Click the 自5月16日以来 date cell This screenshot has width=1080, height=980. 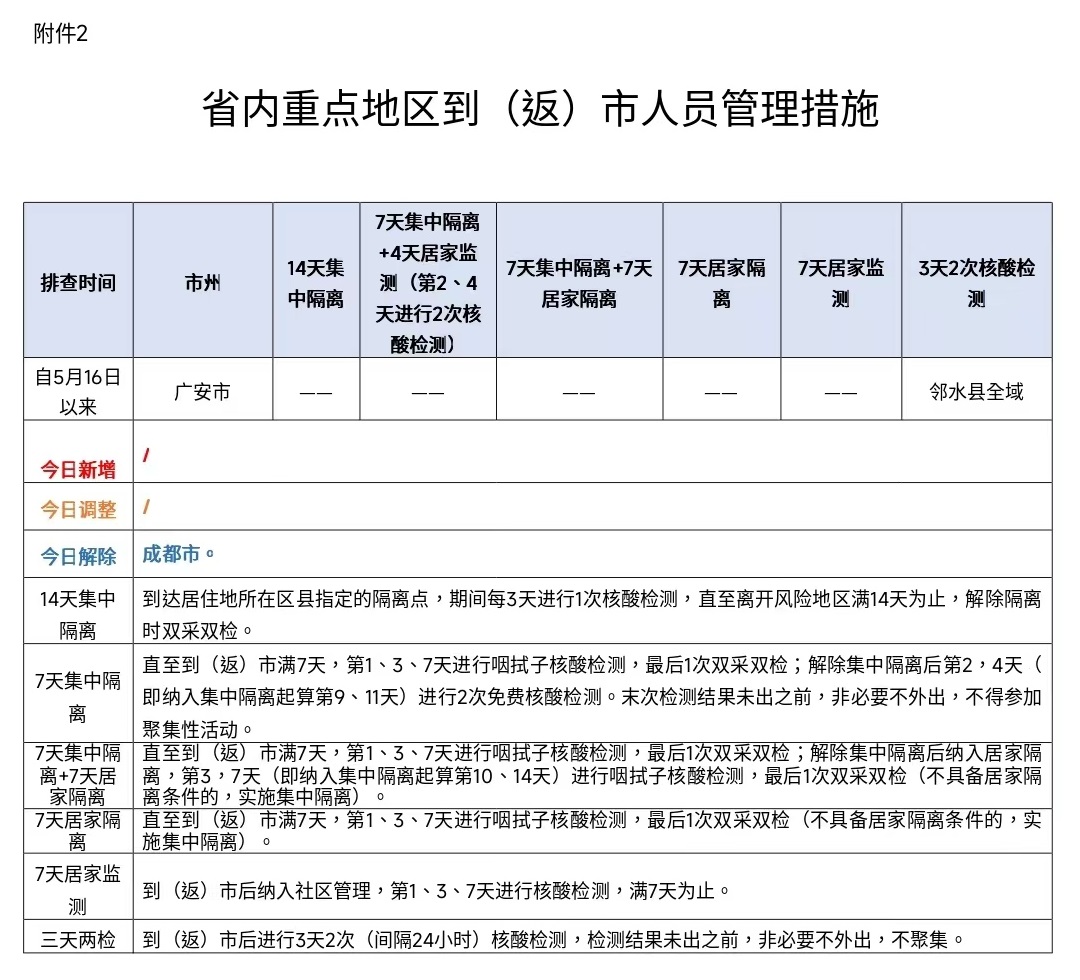[78, 391]
